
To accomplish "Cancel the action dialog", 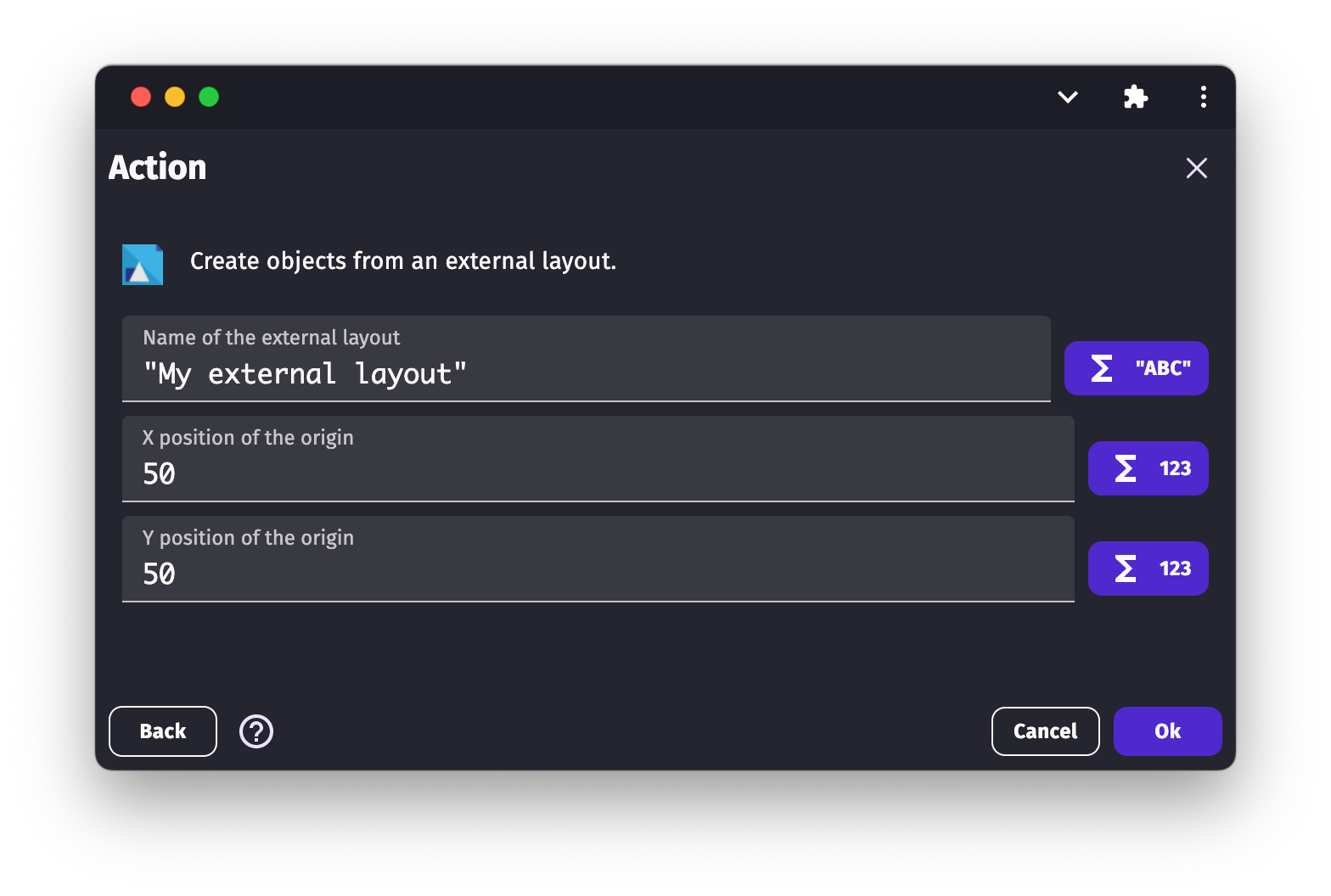I will point(1045,731).
